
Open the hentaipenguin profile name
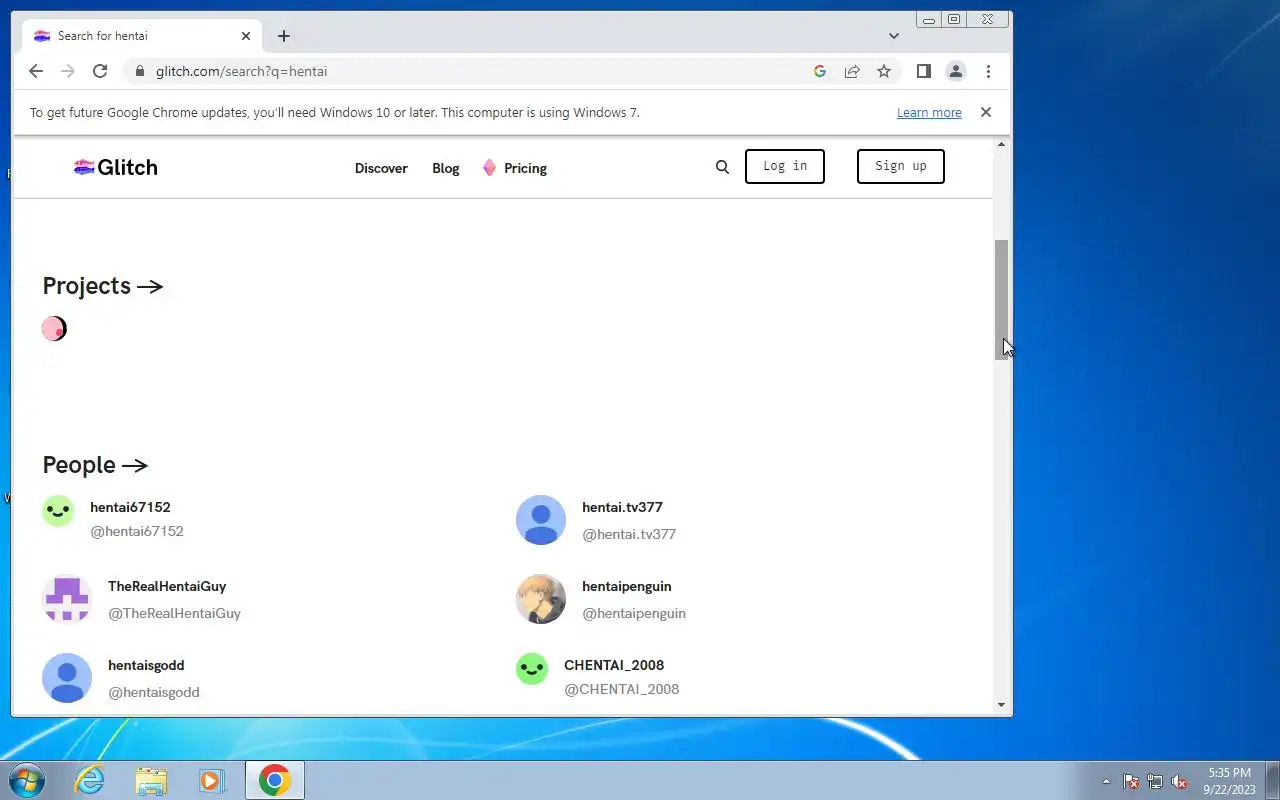tap(627, 586)
